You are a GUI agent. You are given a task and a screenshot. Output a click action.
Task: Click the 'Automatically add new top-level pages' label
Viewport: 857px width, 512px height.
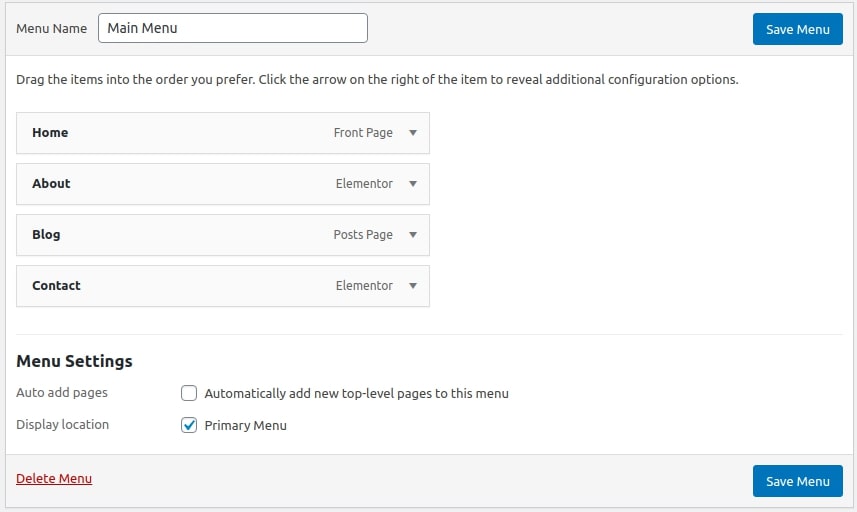tap(356, 394)
